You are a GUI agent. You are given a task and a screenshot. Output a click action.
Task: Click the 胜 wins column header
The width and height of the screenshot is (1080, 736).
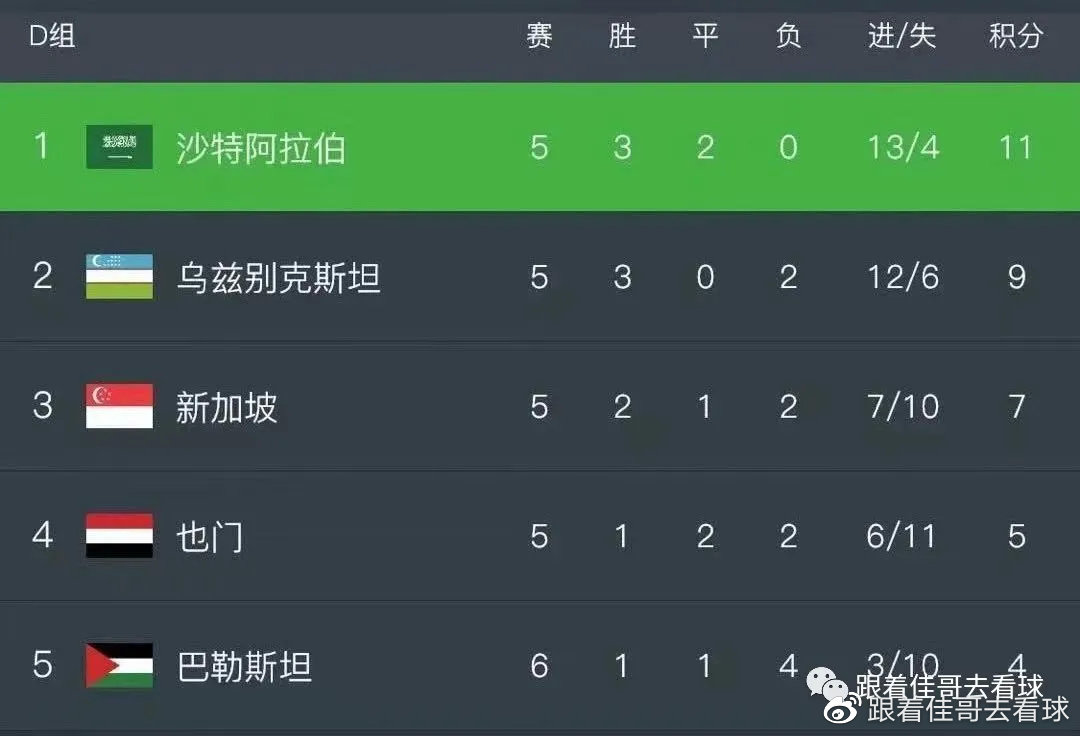pos(622,34)
